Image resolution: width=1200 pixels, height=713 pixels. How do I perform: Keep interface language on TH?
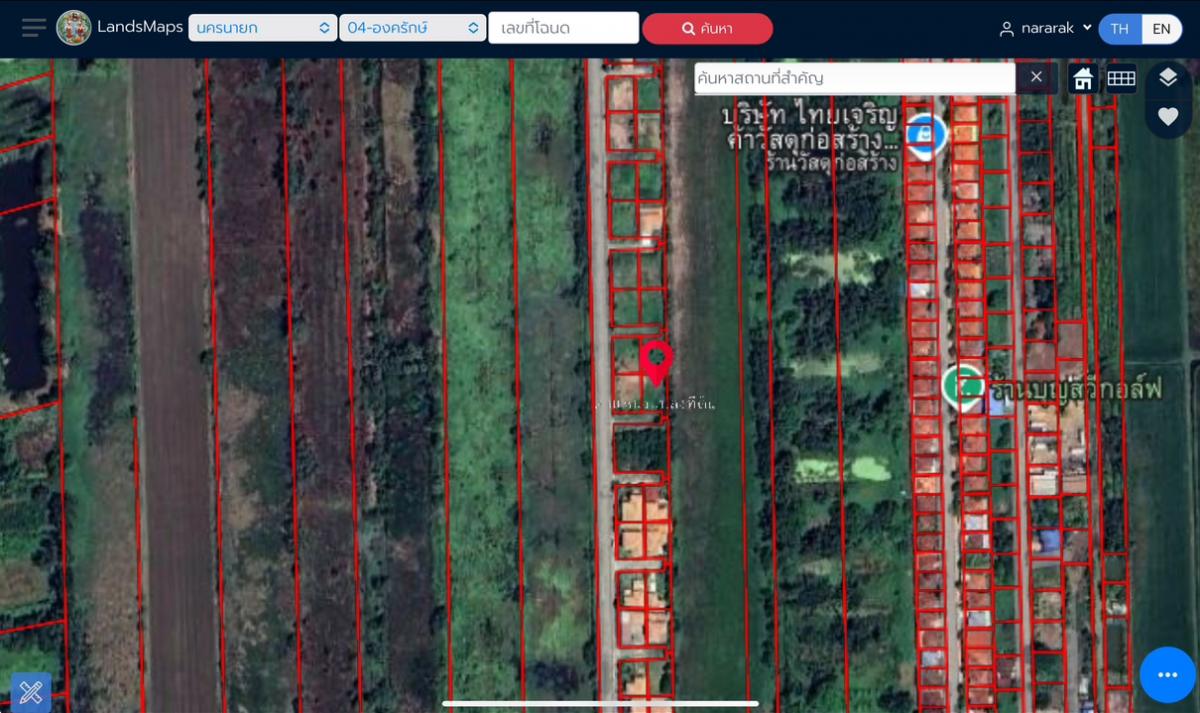tap(1119, 29)
